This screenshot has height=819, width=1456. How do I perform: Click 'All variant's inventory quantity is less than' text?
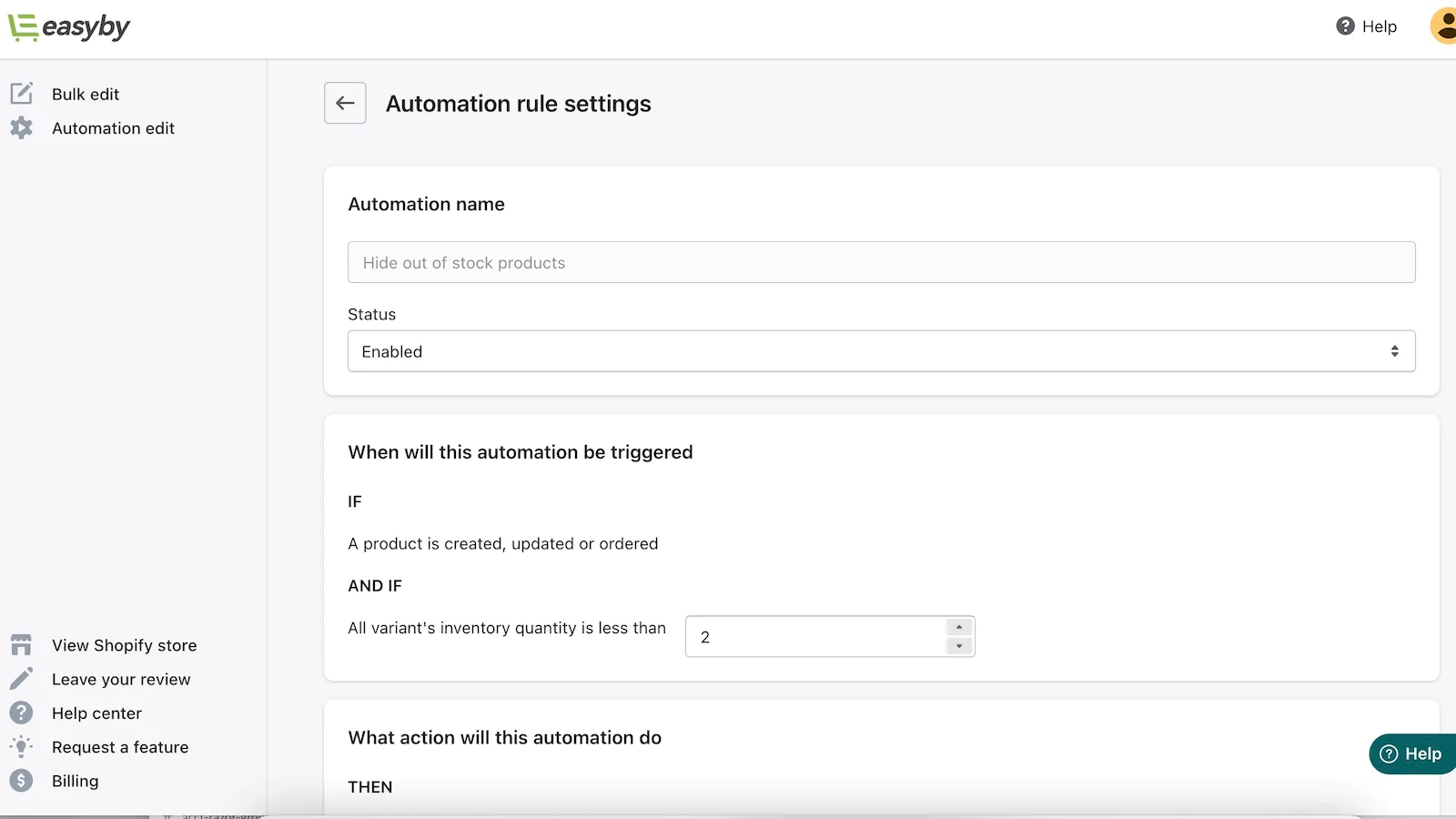(507, 628)
